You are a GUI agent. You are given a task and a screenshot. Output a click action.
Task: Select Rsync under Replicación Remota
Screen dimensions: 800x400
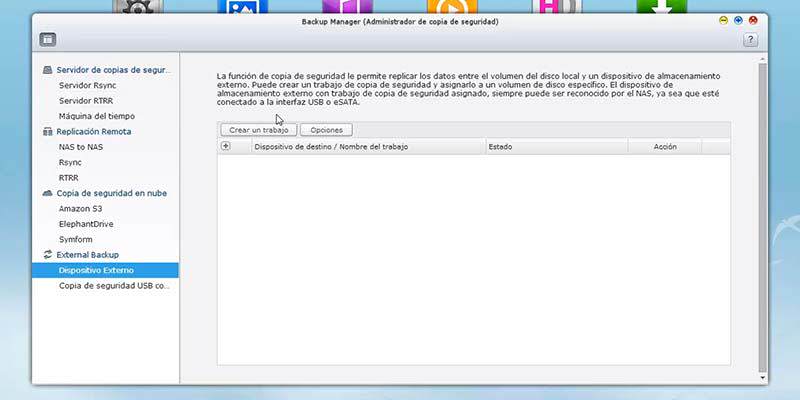tap(70, 162)
